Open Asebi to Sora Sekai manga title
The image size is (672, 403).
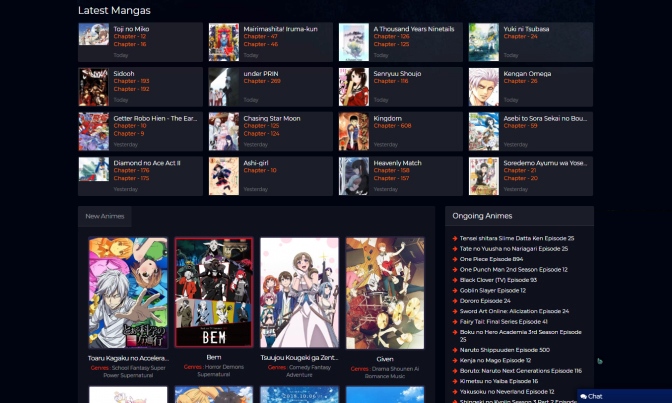pos(545,118)
